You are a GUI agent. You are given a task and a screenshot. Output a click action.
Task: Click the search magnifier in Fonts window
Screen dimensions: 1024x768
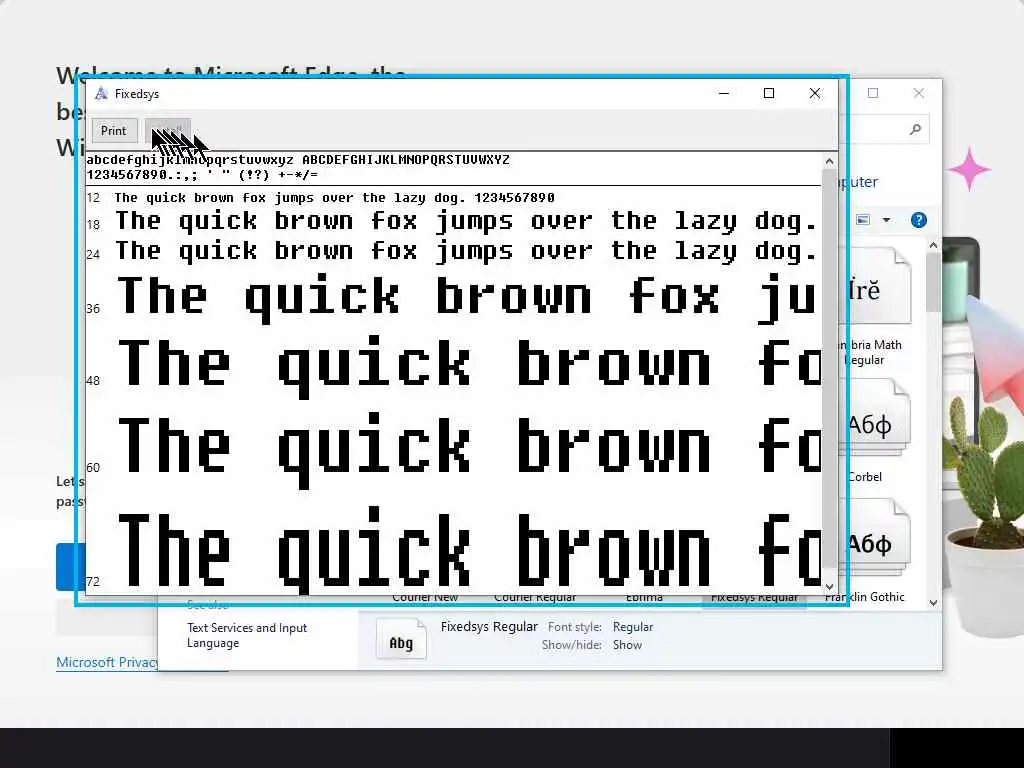point(916,129)
